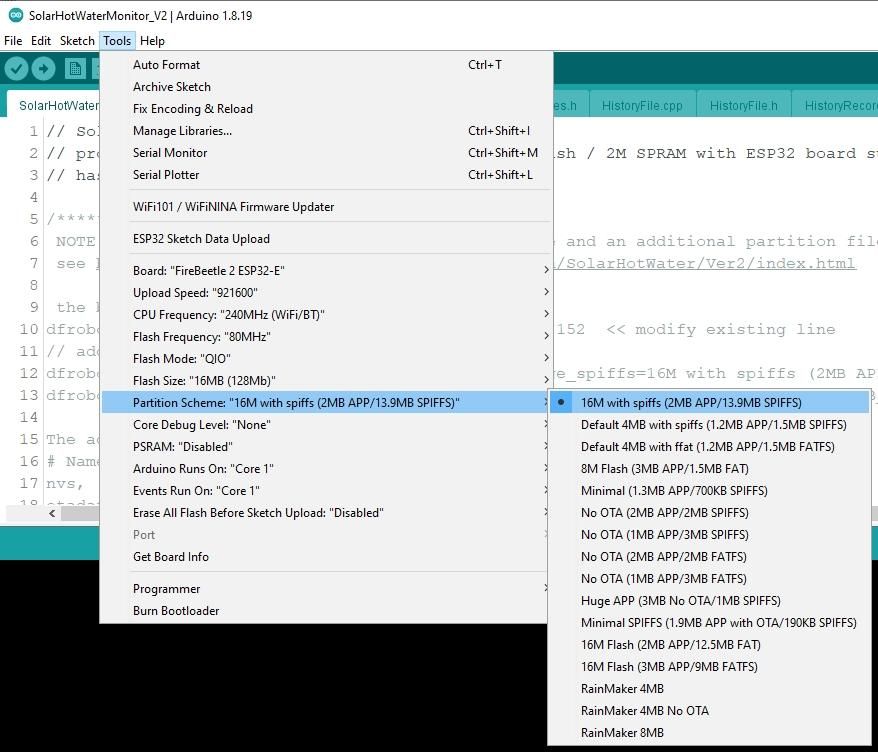
Task: Open the Edit menu
Action: point(41,41)
